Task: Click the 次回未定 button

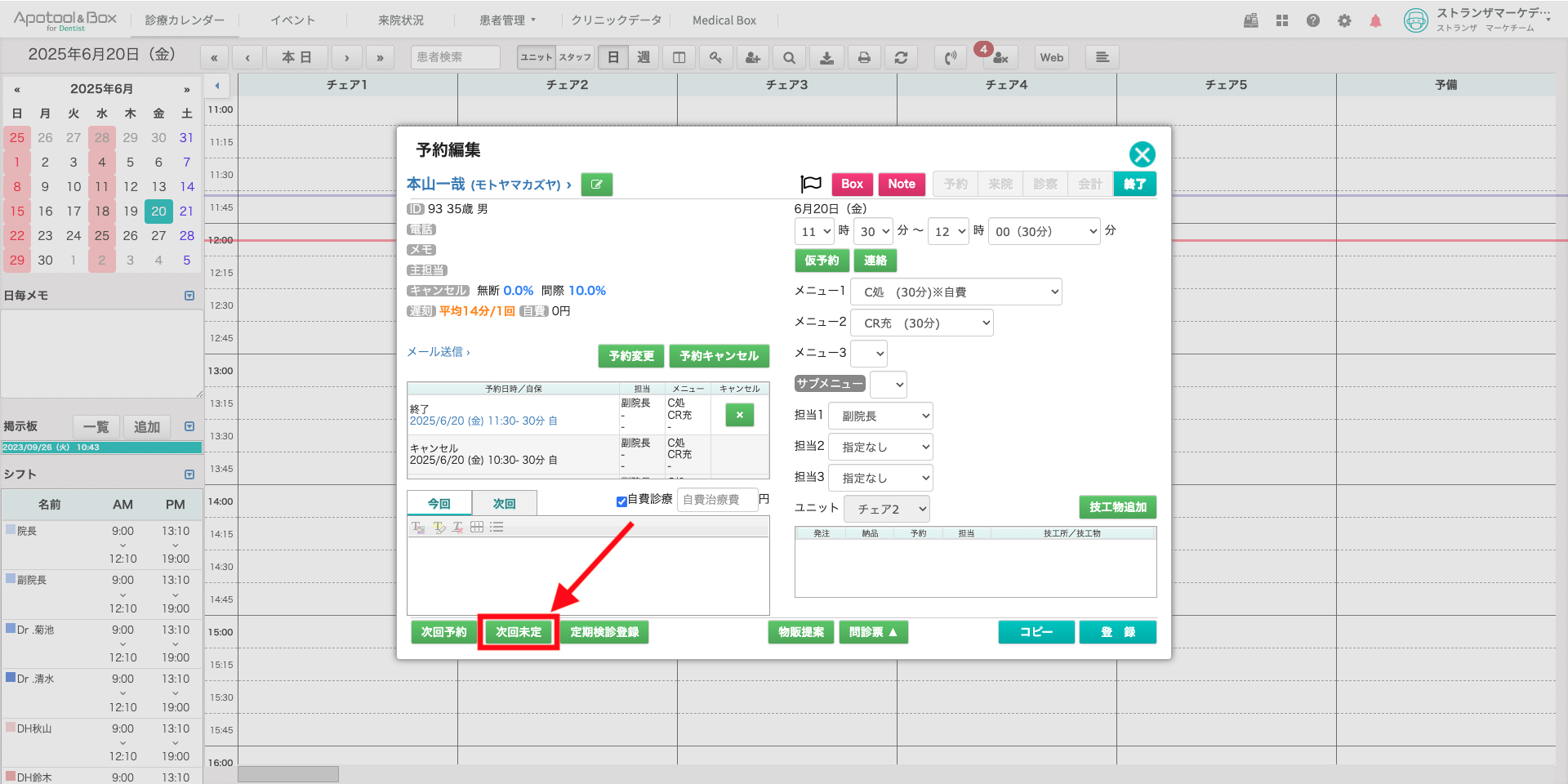Action: pos(519,632)
